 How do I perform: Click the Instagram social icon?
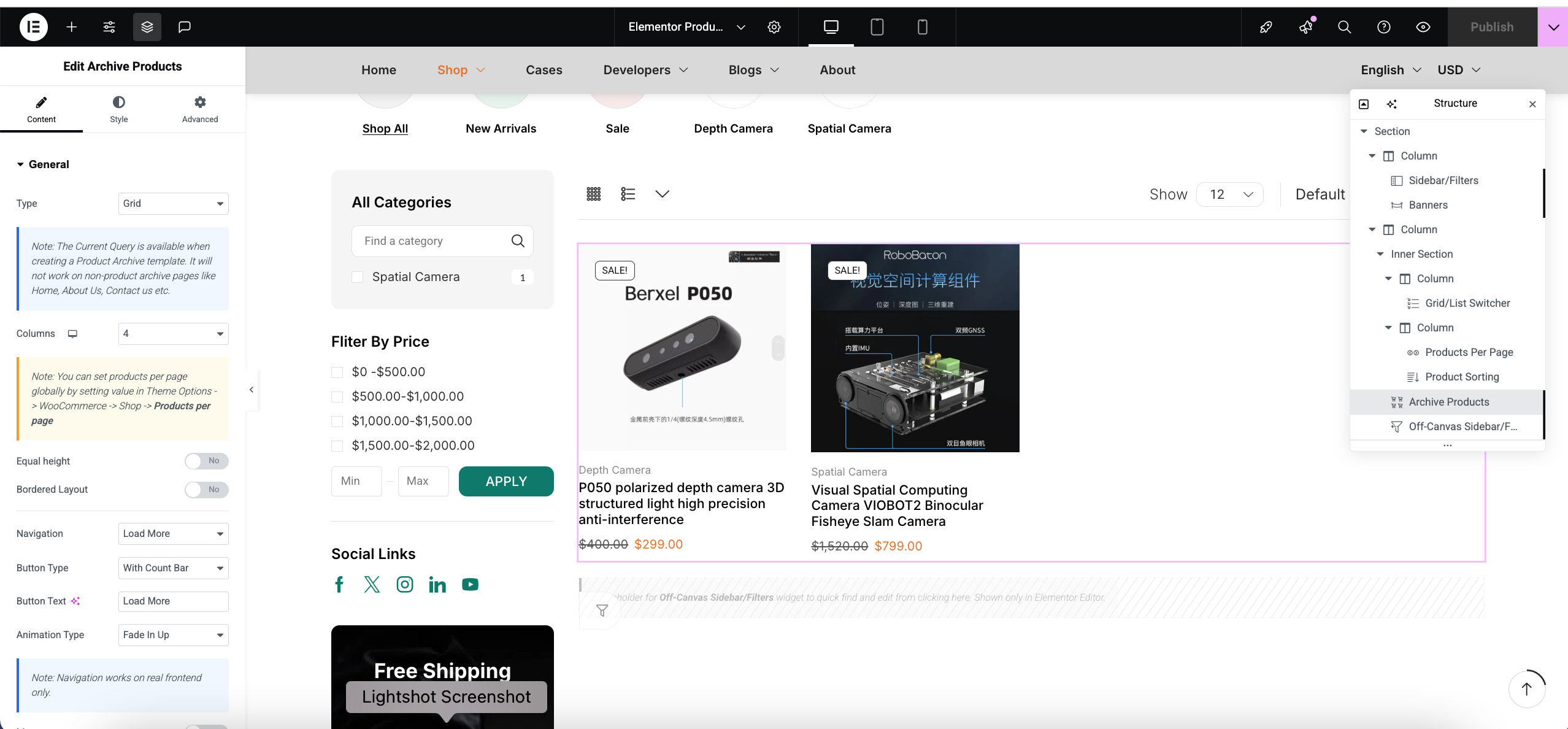pos(405,584)
